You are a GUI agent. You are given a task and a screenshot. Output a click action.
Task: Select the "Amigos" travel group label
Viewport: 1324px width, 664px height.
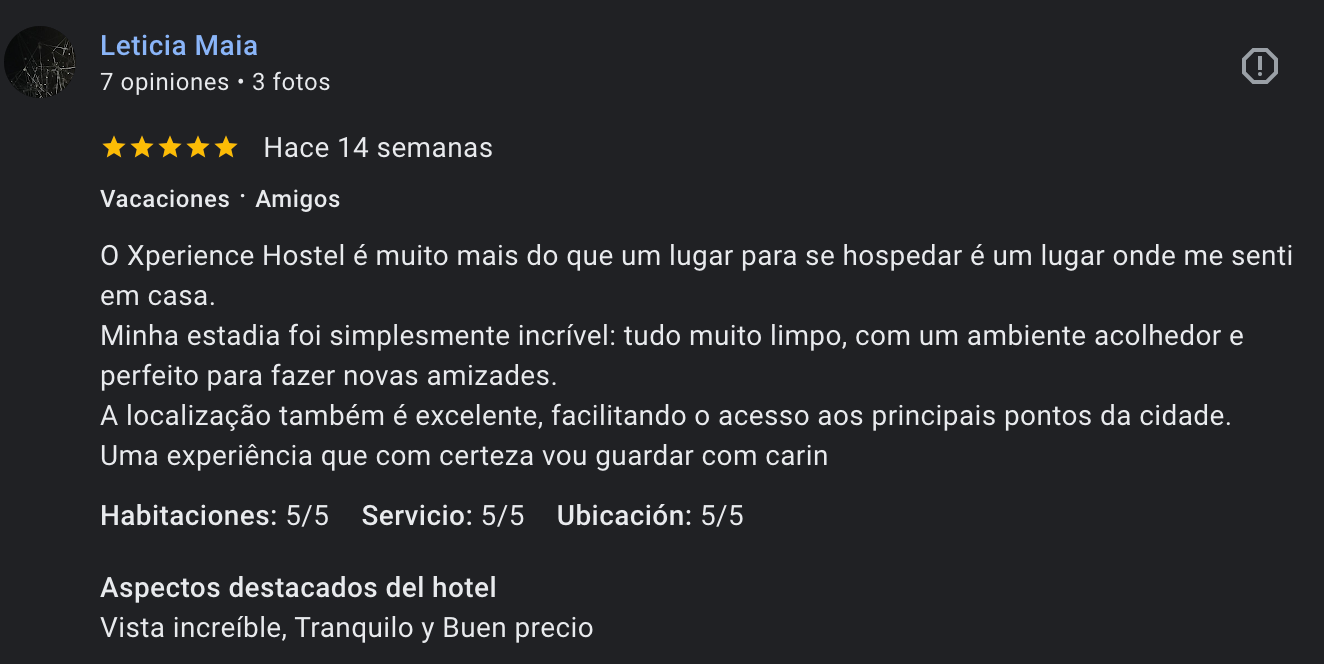298,199
